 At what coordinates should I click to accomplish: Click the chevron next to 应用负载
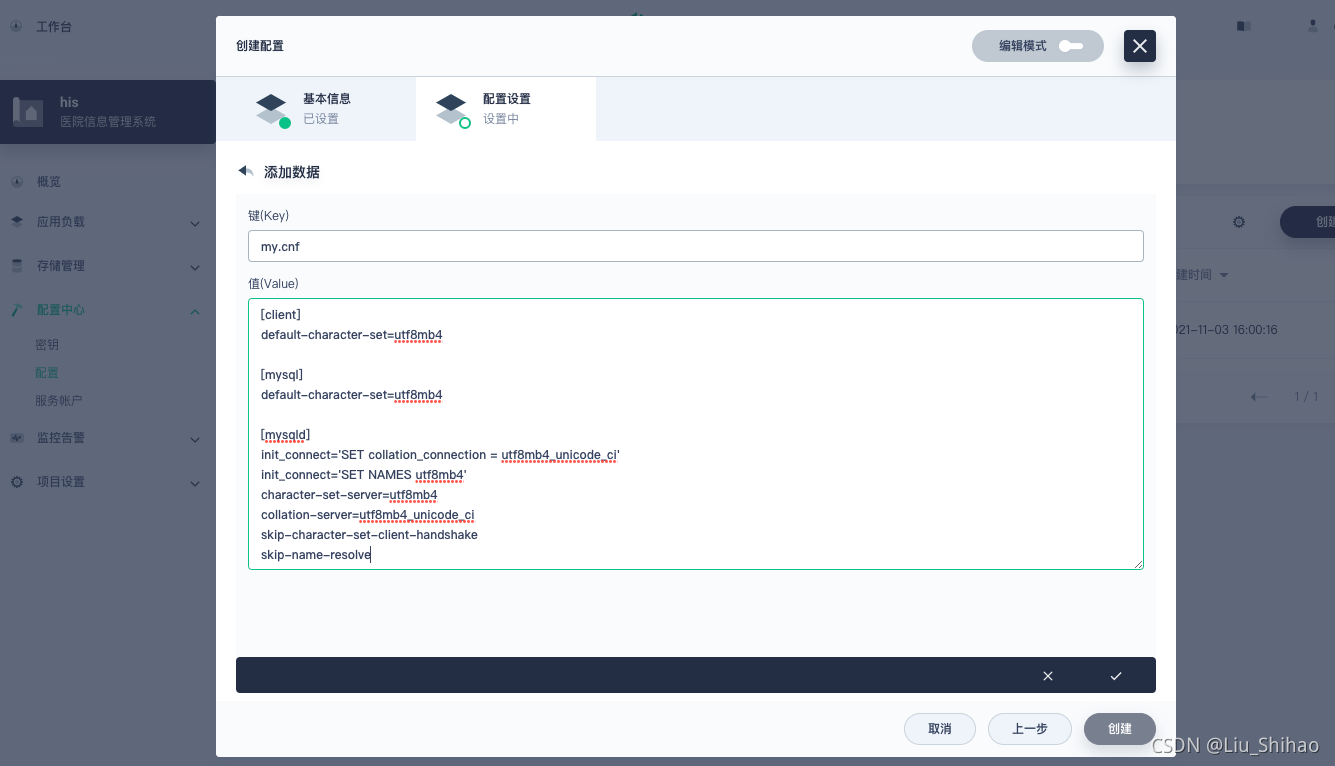(195, 223)
